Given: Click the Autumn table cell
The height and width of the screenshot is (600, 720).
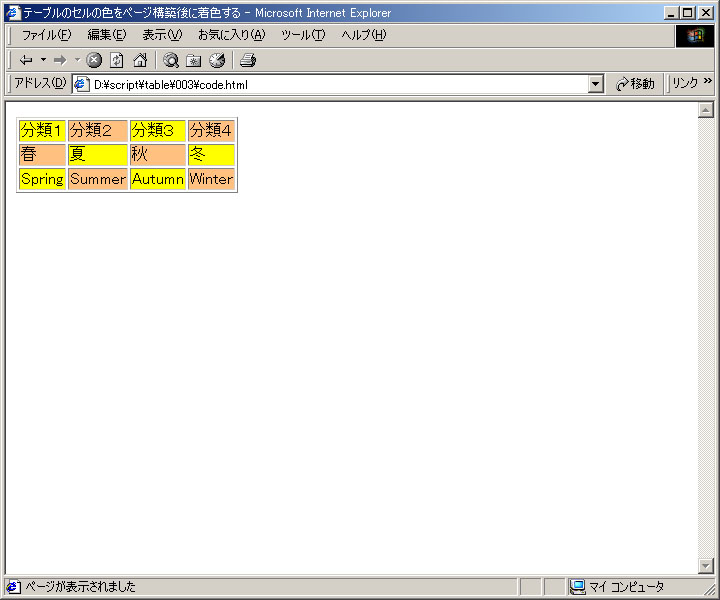Looking at the screenshot, I should 158,179.
